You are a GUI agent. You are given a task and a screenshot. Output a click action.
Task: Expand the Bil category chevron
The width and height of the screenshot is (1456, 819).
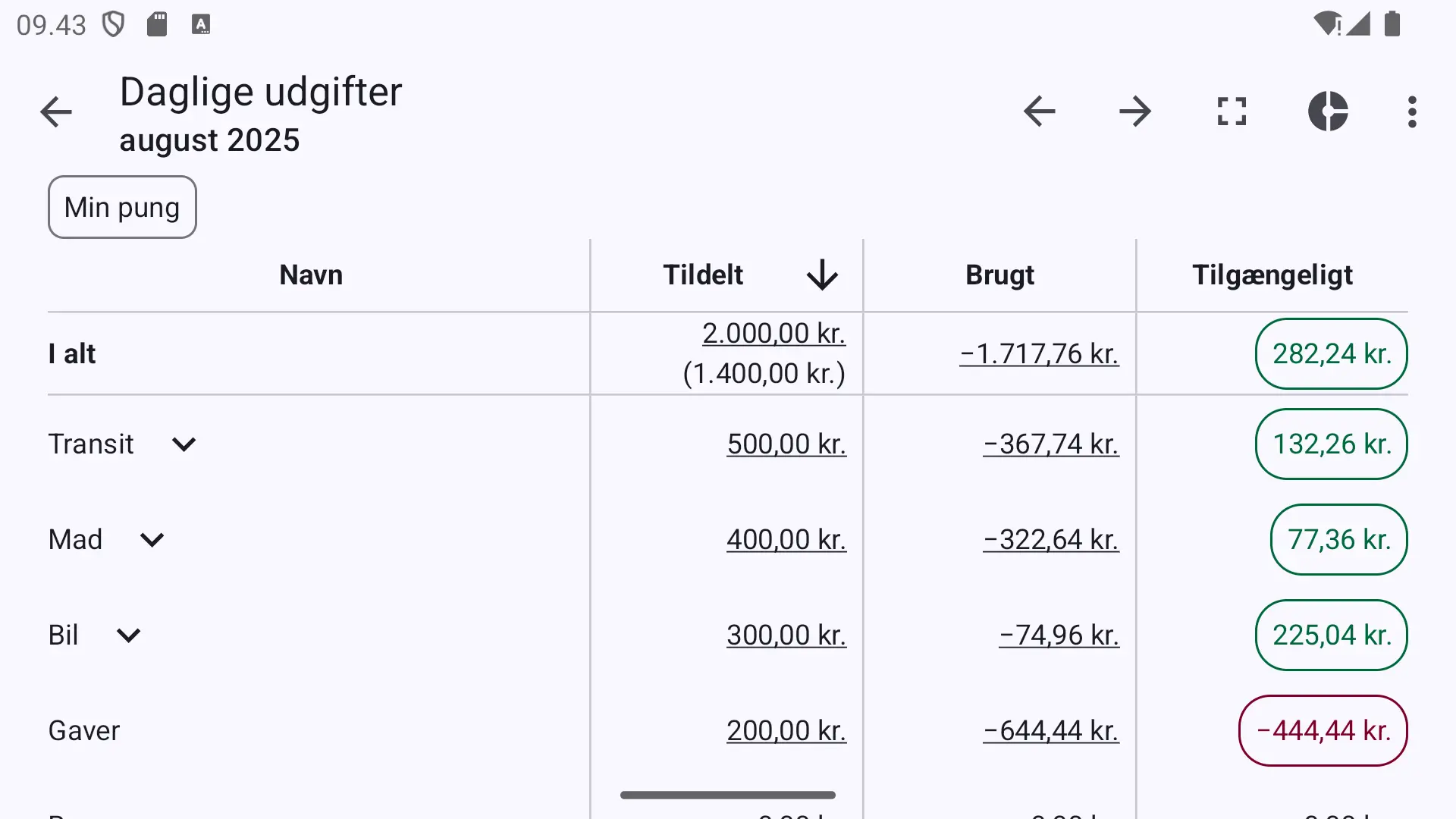coord(128,635)
